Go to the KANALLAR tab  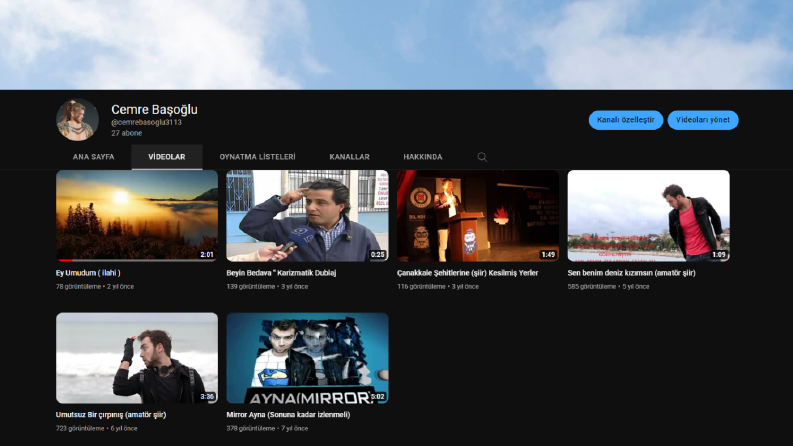(349, 157)
